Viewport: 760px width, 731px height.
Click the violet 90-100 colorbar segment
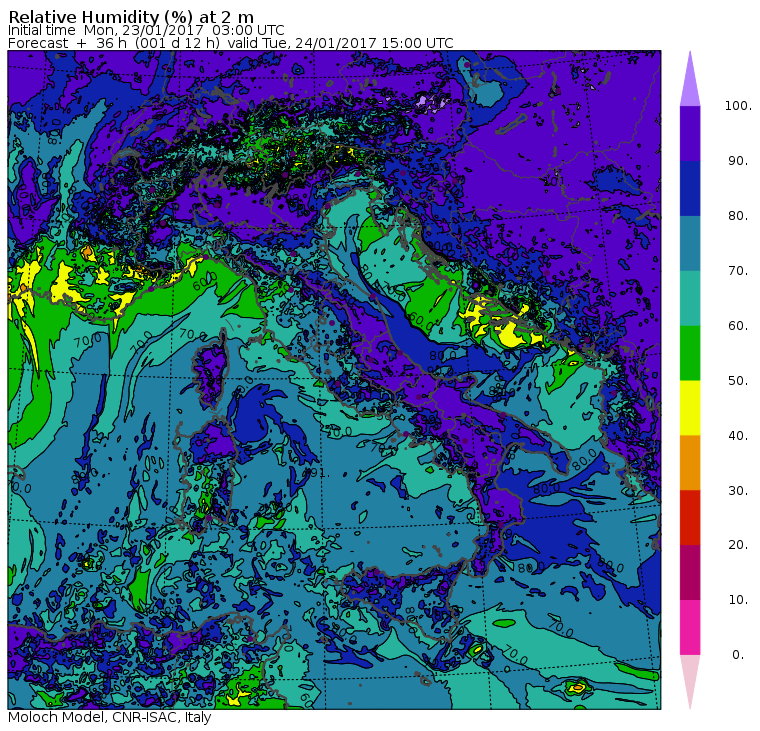pyautogui.click(x=690, y=133)
